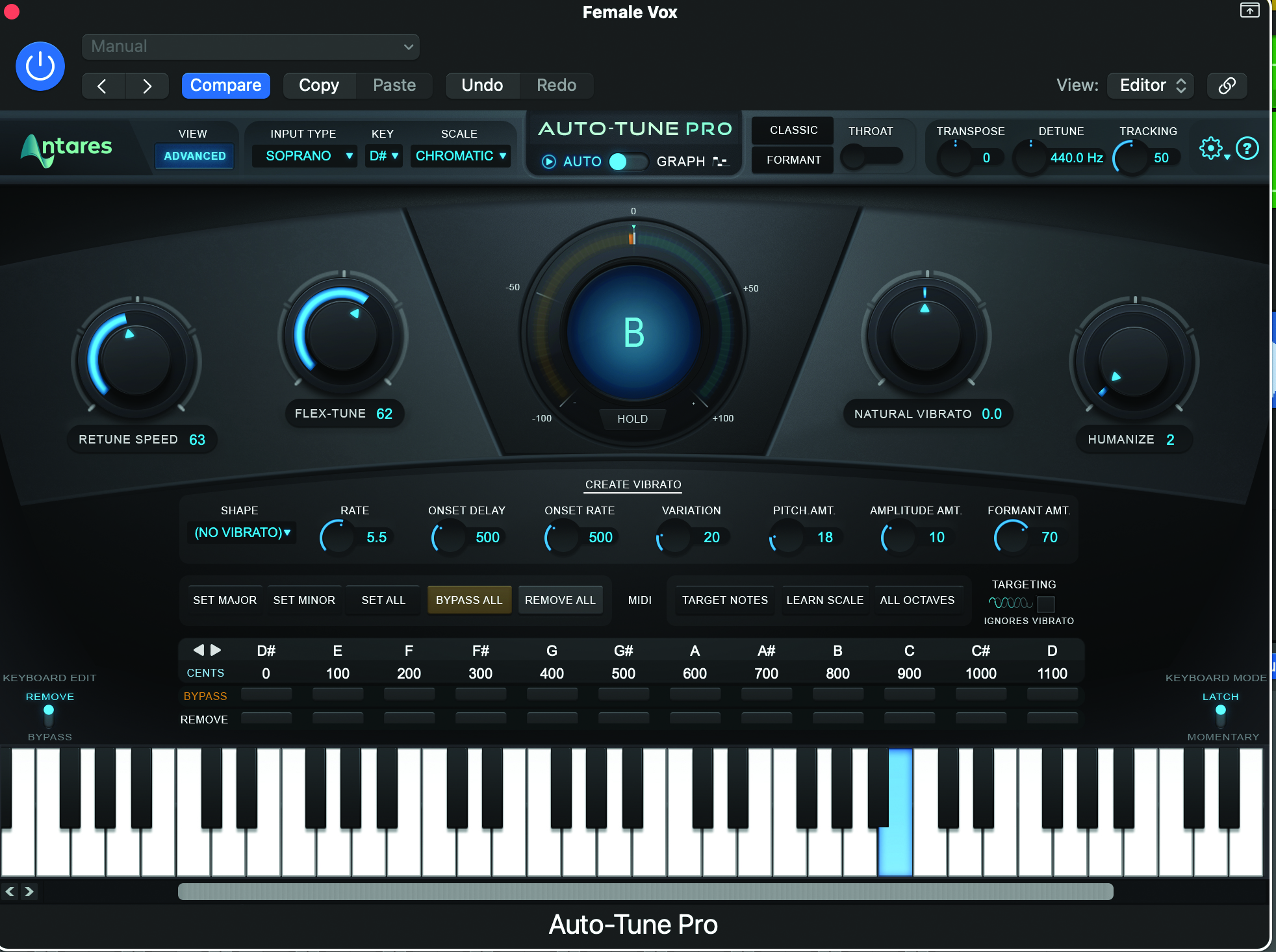Click the sidechain link icon

pos(1227,86)
